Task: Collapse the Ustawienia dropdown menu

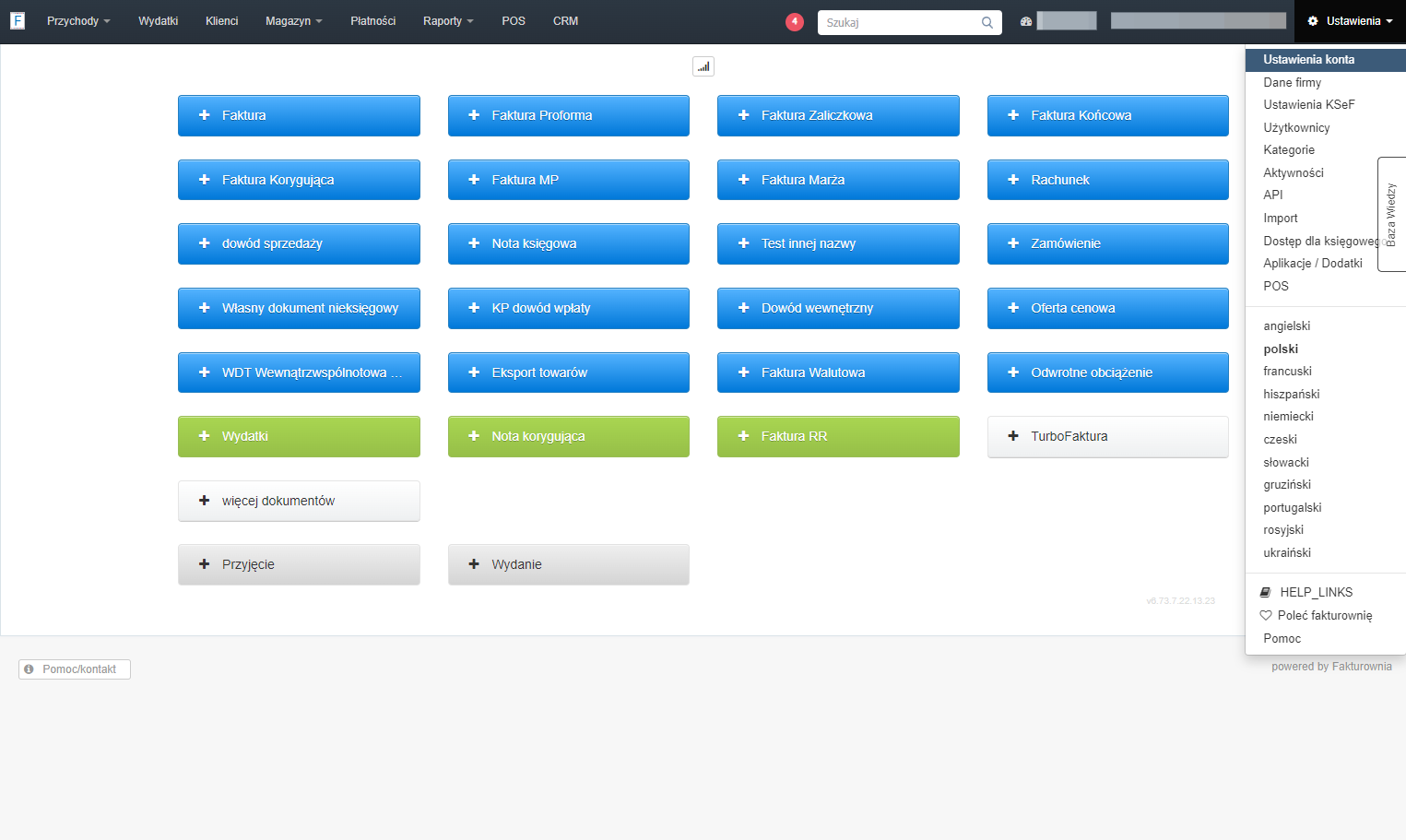Action: [x=1350, y=21]
